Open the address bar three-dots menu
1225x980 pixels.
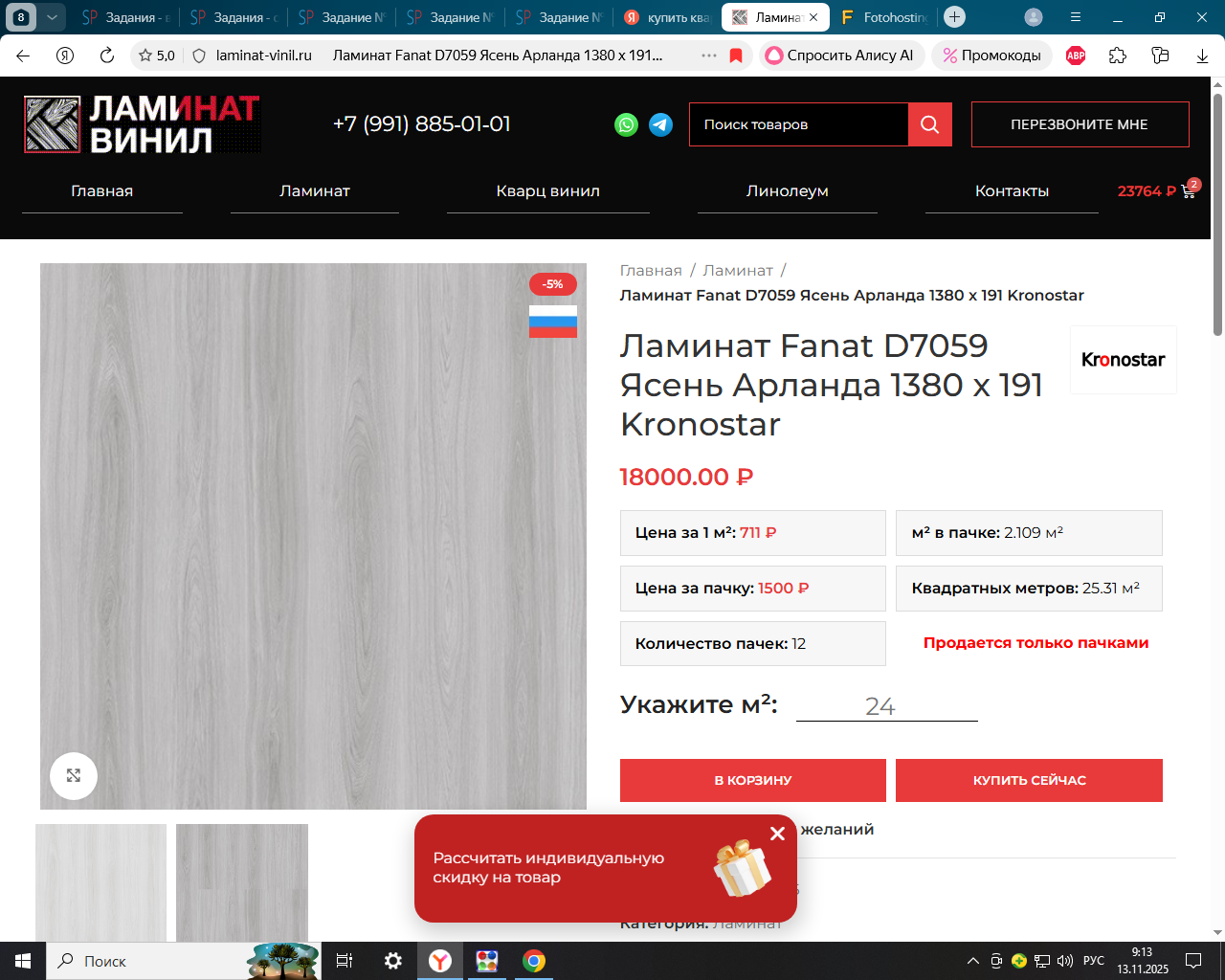pyautogui.click(x=709, y=56)
